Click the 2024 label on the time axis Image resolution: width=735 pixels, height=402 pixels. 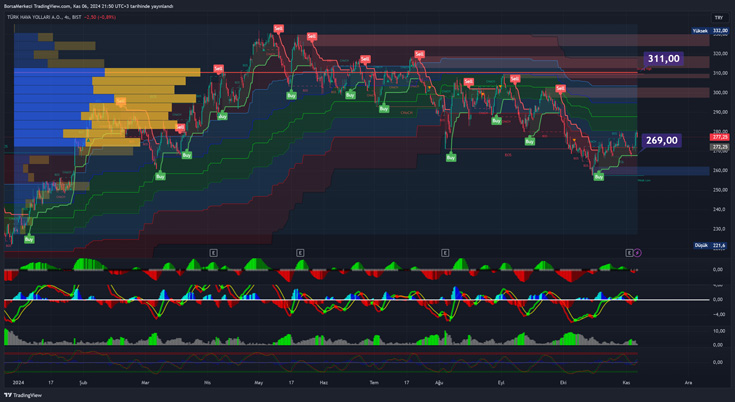(18, 382)
